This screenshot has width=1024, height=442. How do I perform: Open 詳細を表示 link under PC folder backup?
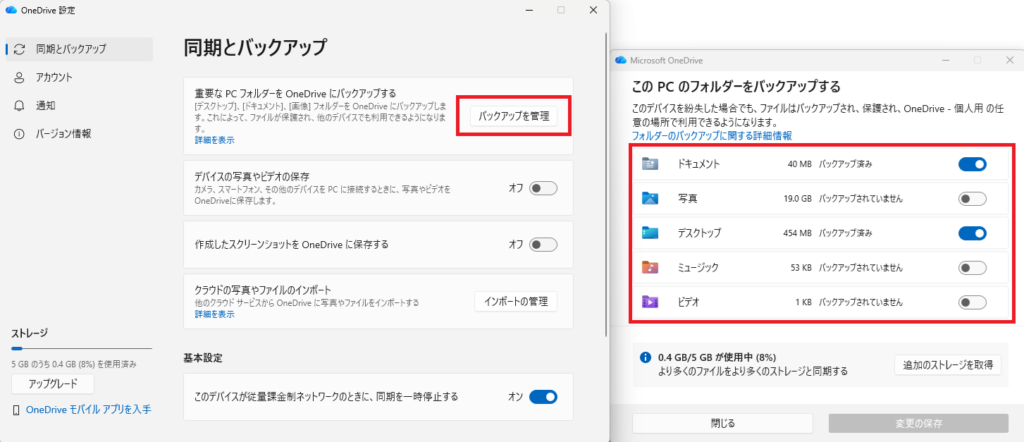pyautogui.click(x=214, y=140)
